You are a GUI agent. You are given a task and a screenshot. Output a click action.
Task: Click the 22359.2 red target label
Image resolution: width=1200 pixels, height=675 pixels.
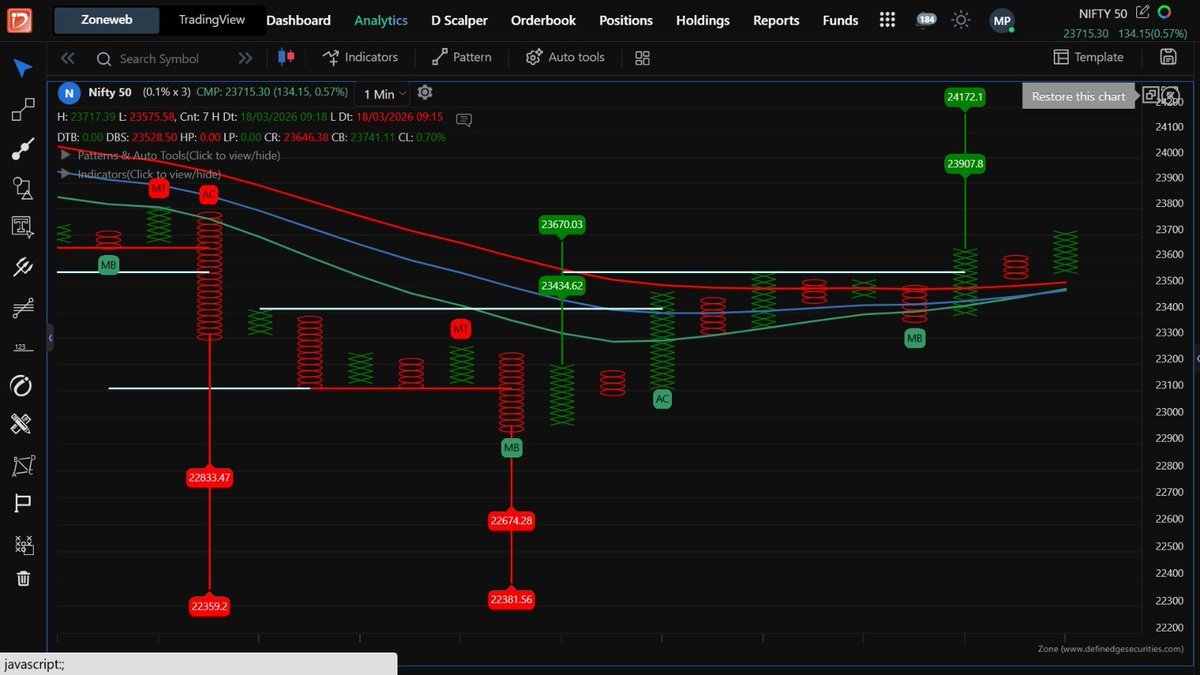click(x=209, y=606)
